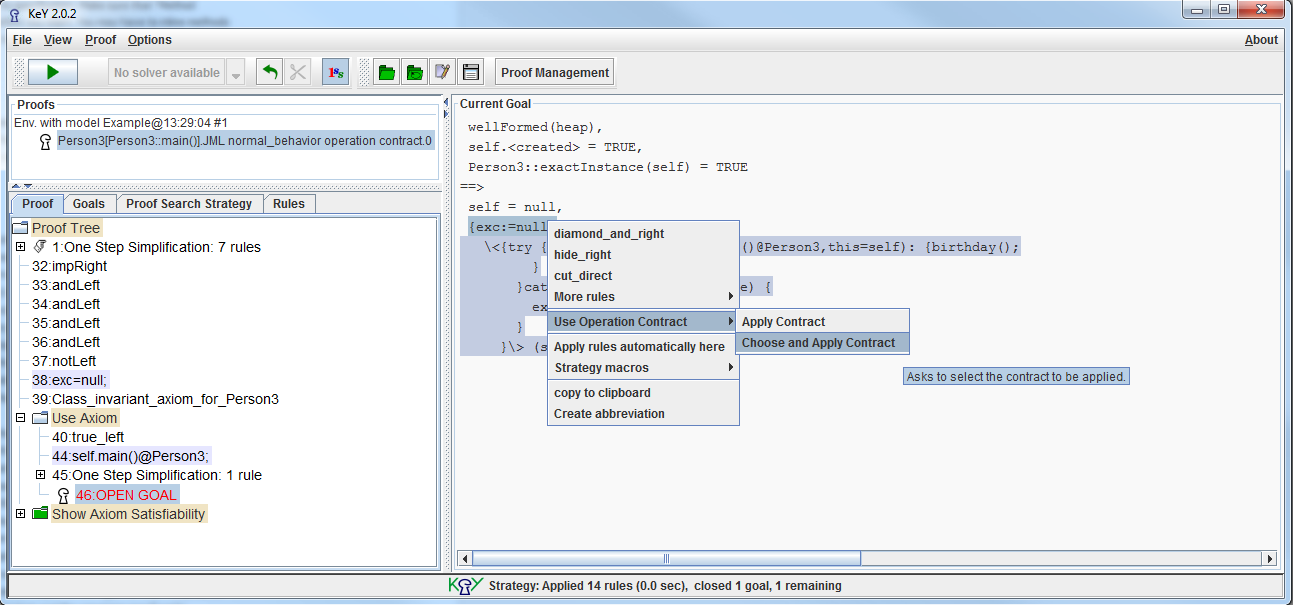Click the strategy status bar message
Screen dimensions: 1293x605
point(665,586)
